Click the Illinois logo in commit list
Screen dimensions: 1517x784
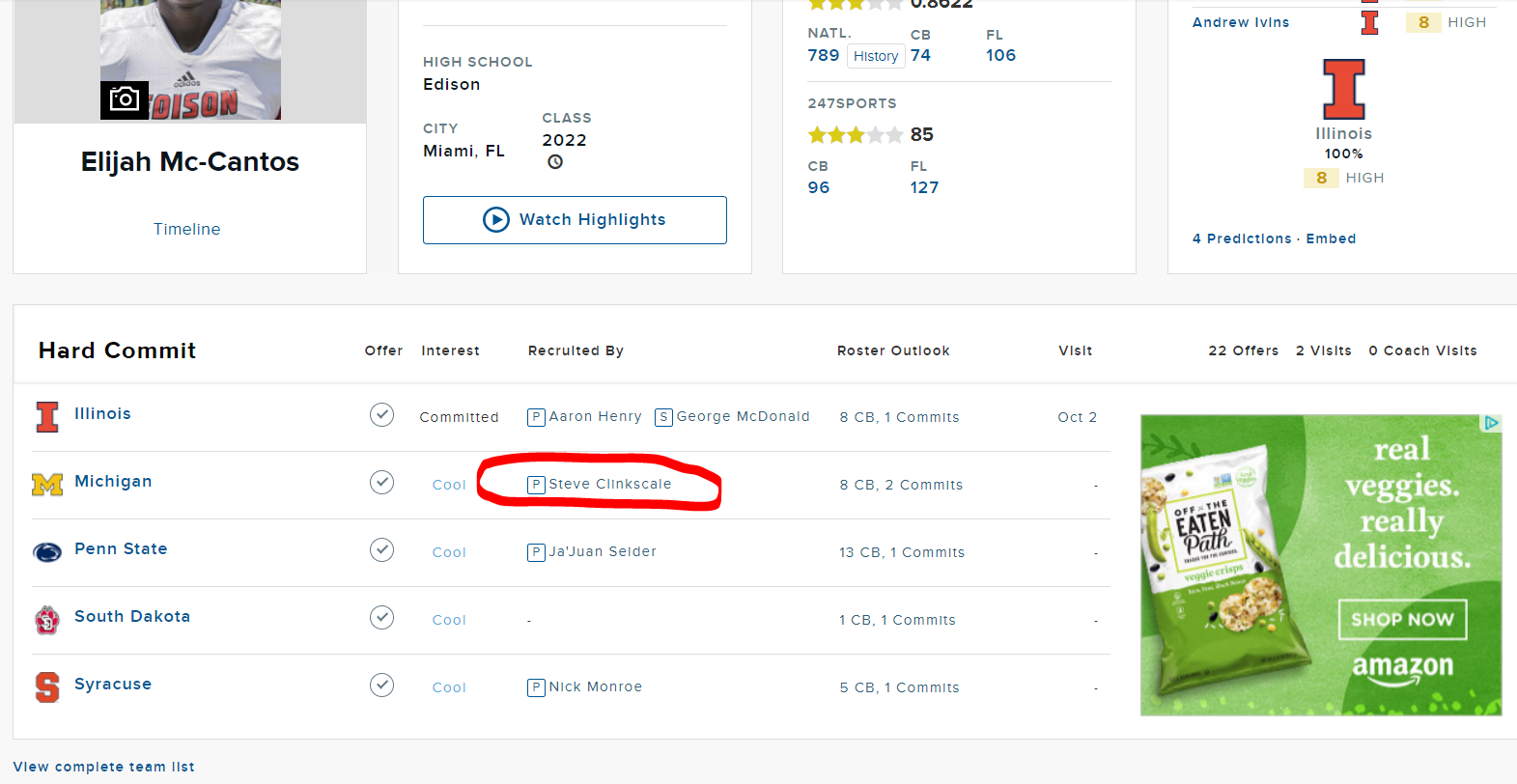(47, 416)
